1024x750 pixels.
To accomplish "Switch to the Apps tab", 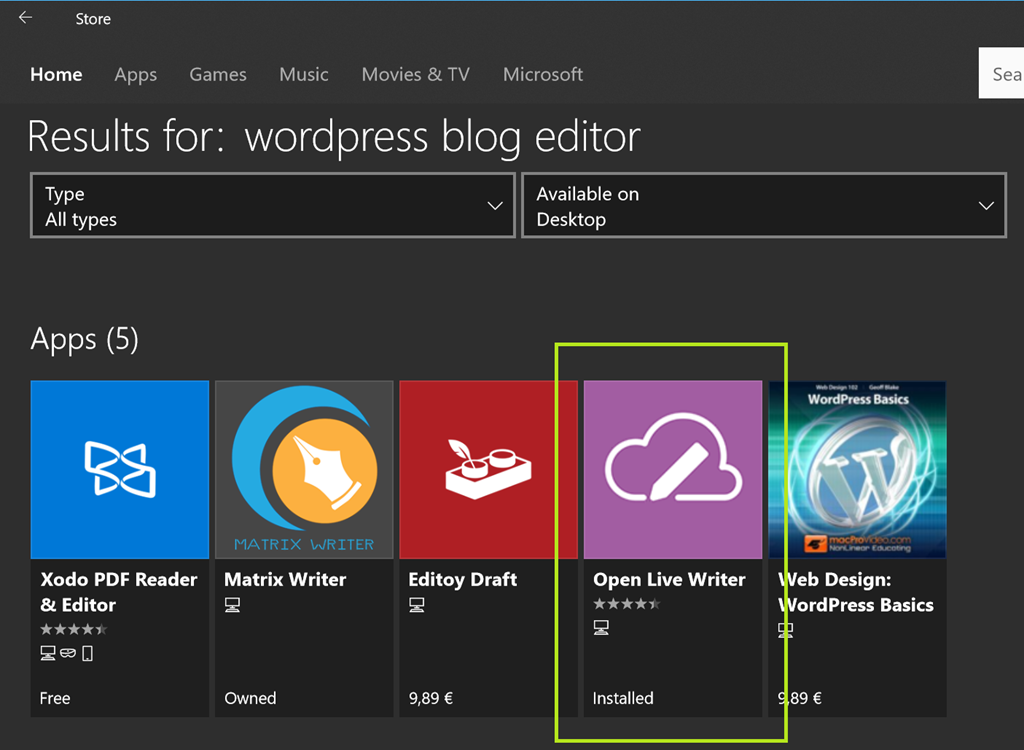I will point(135,75).
